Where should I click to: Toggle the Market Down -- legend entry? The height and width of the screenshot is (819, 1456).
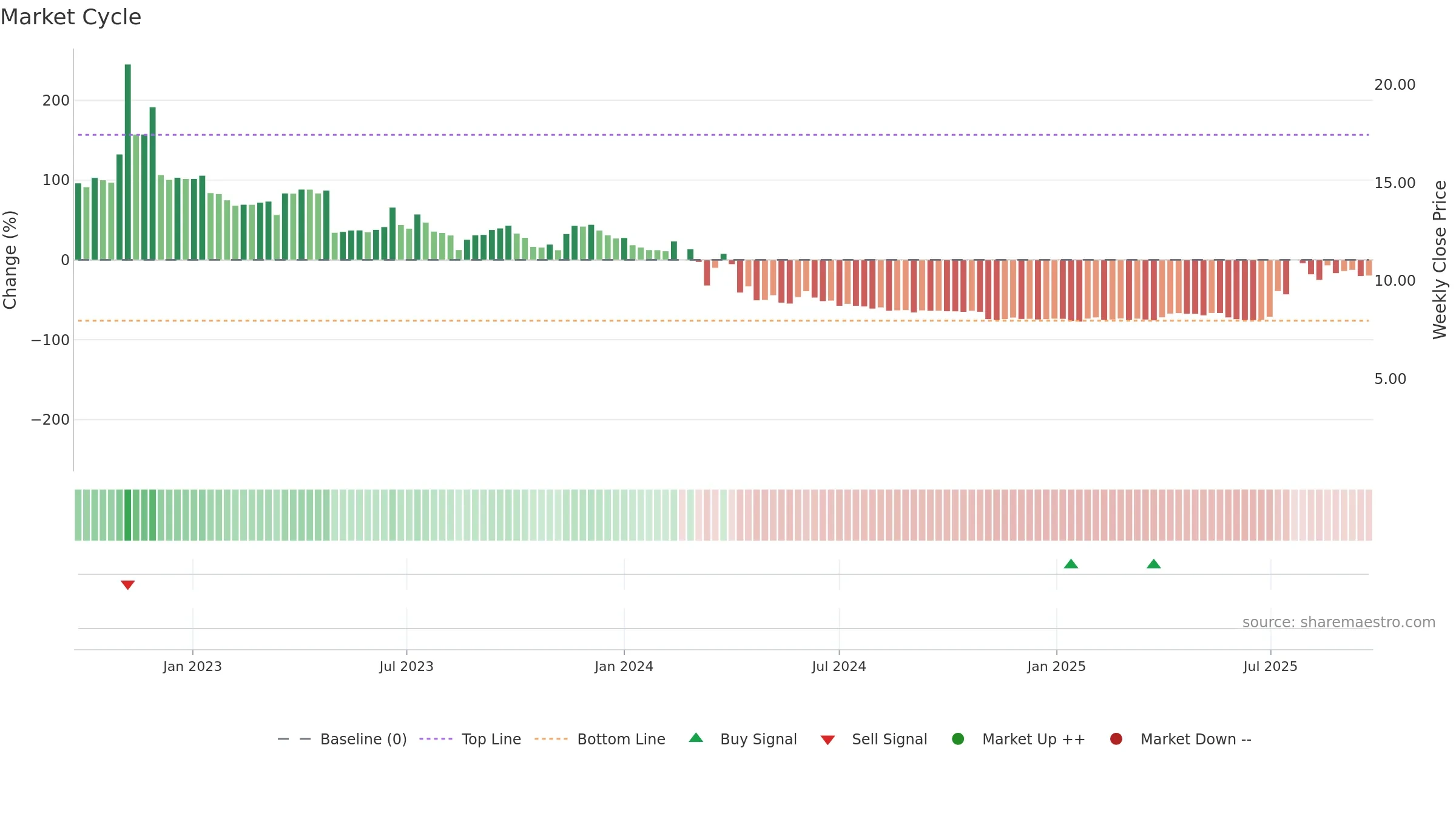point(1181,739)
